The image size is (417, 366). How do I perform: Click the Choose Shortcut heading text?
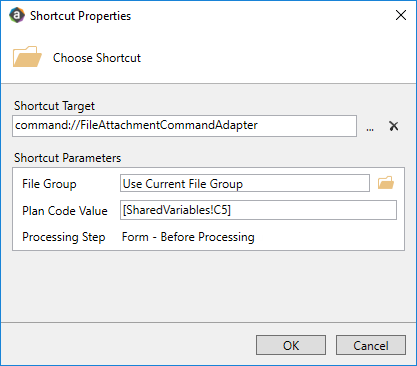pos(97,58)
